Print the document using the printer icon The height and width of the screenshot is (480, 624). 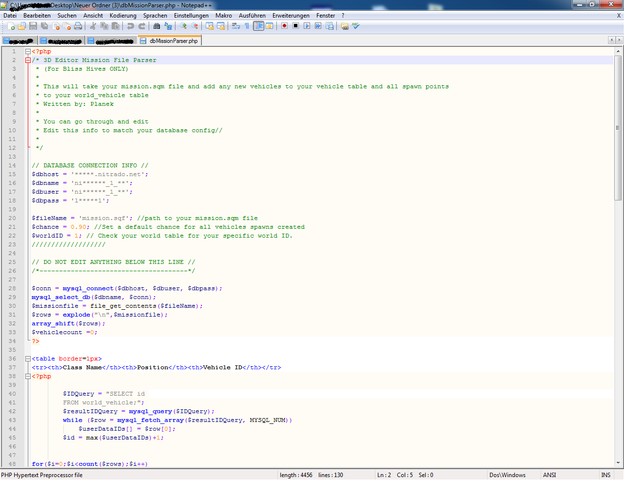pyautogui.click(x=78, y=26)
